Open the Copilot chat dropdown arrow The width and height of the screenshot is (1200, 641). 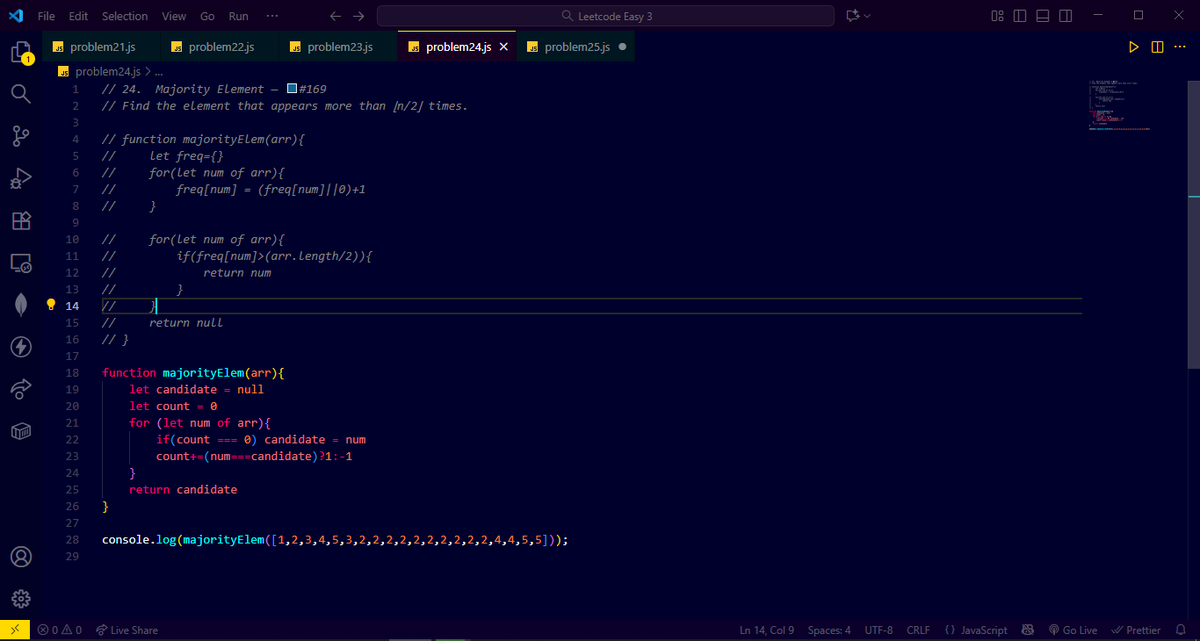(867, 16)
